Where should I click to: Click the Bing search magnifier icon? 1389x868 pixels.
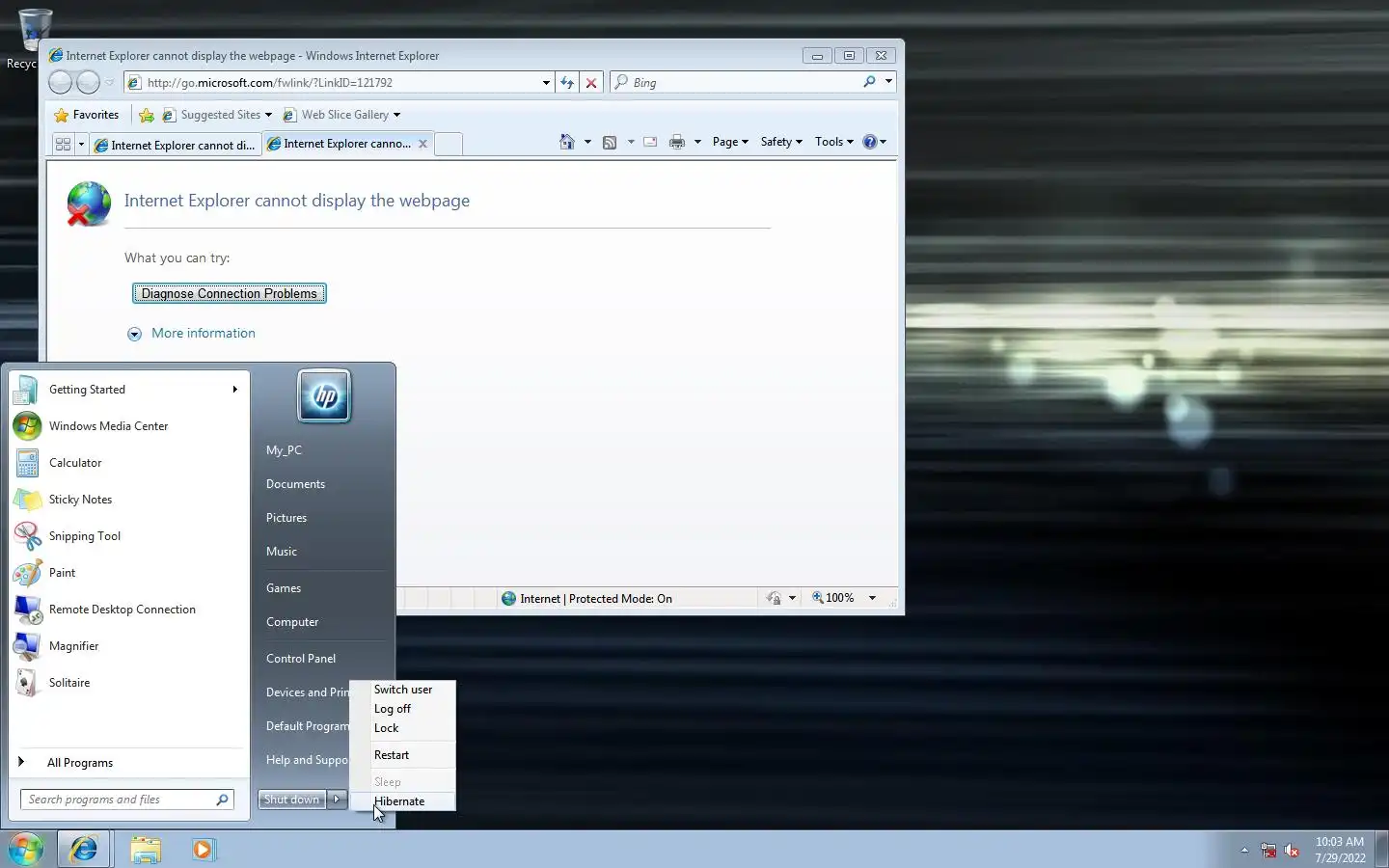pos(869,82)
